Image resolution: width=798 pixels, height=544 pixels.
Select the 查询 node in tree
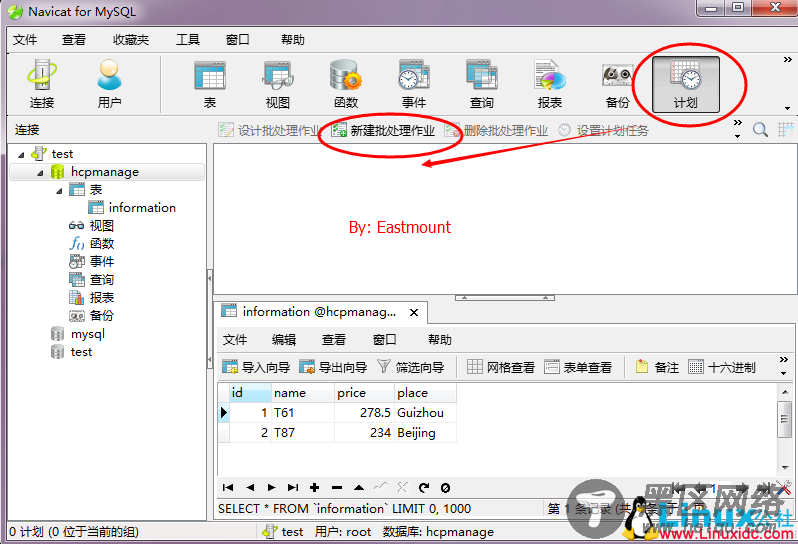92,279
